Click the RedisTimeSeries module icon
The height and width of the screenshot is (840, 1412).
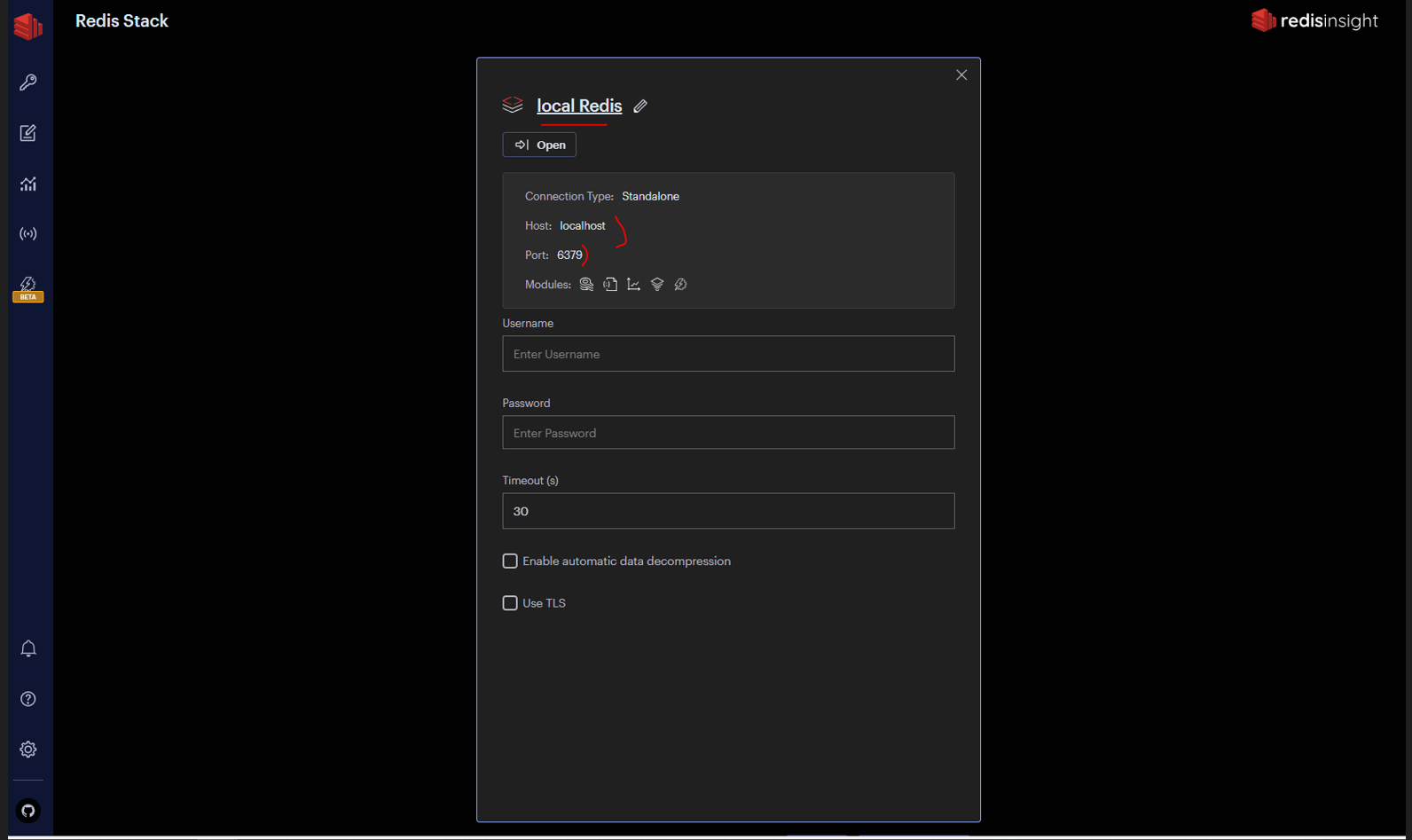tap(633, 285)
